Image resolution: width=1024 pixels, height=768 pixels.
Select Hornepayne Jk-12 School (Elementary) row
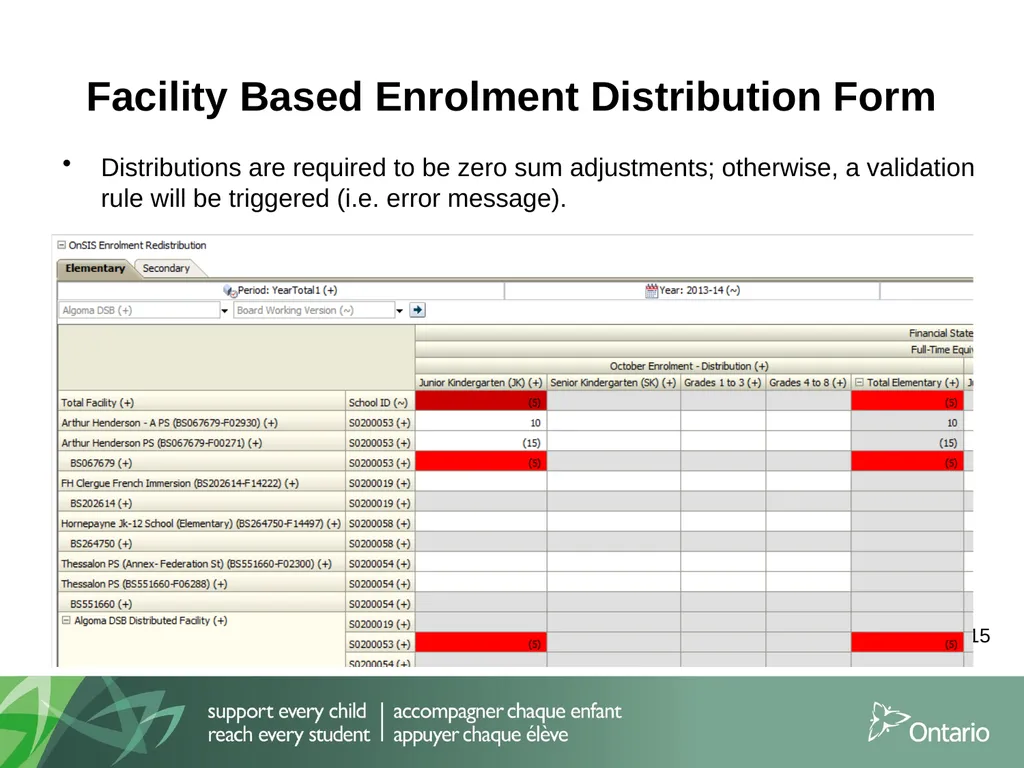(201, 524)
